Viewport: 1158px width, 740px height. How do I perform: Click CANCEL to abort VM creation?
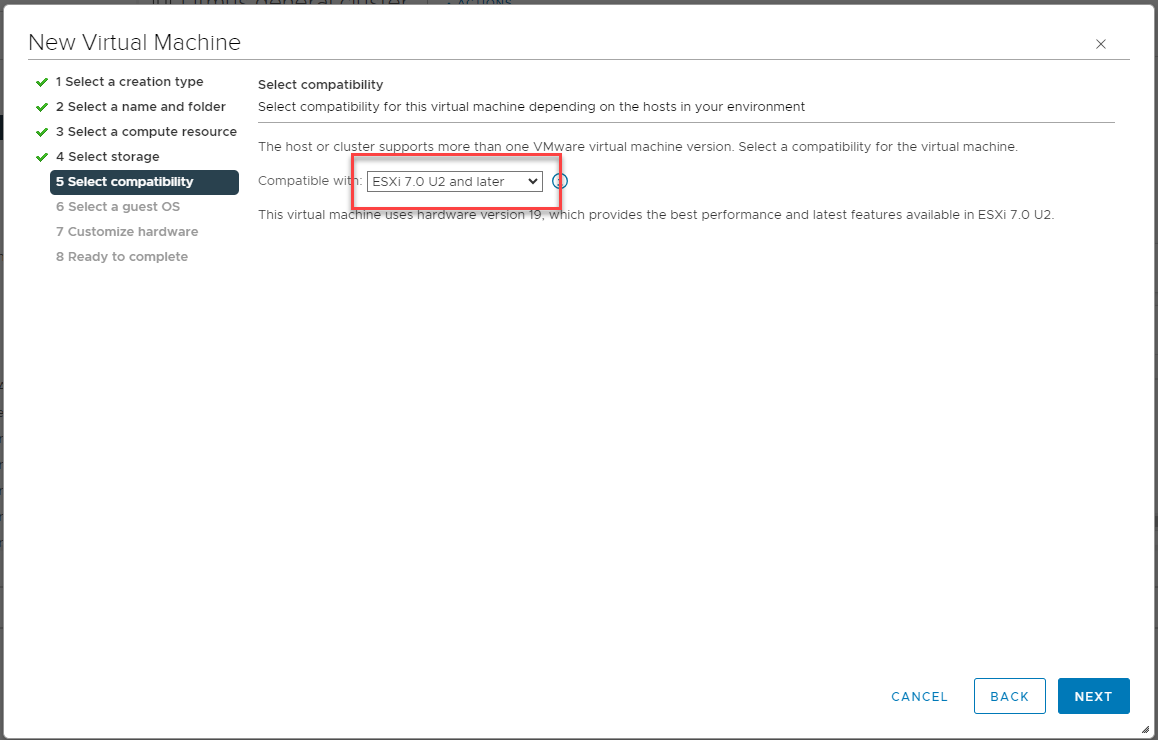(x=918, y=696)
